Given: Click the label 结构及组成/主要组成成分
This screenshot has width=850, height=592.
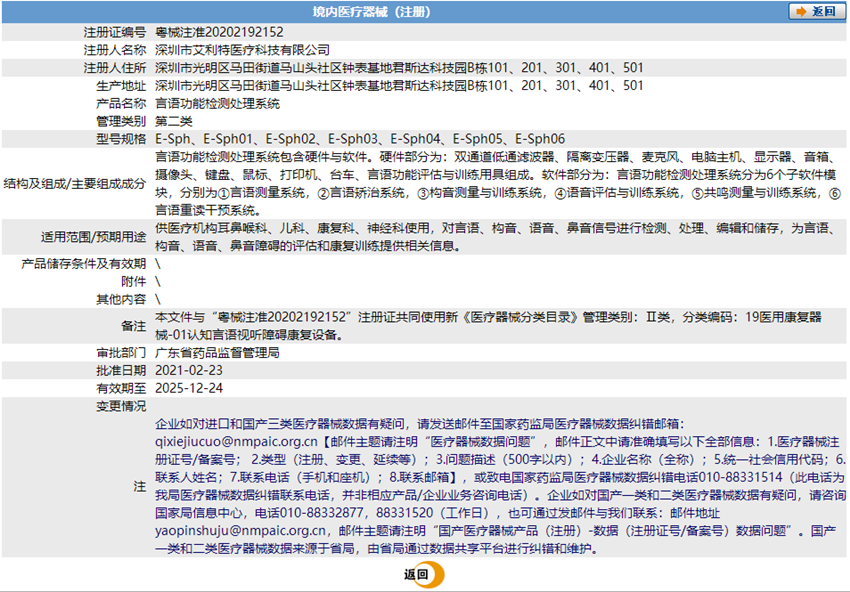Looking at the screenshot, I should pos(75,183).
